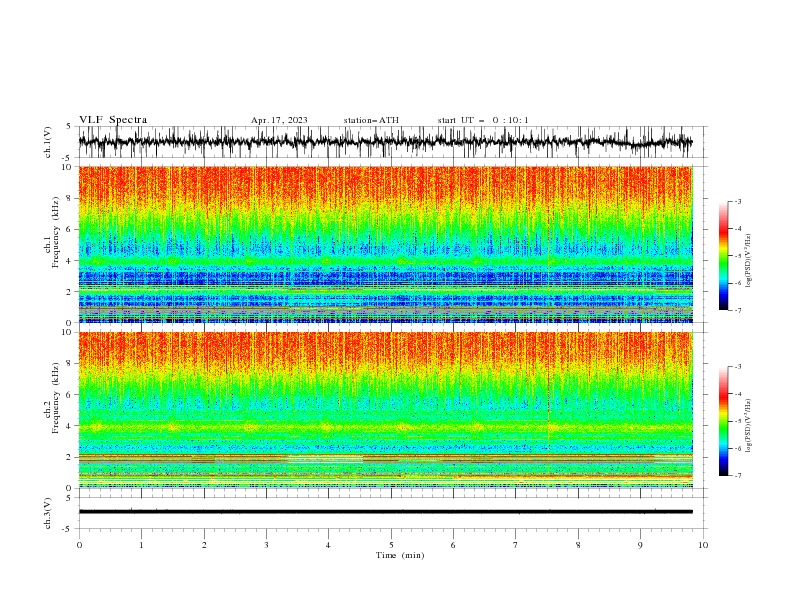
Task: Click the "4" tick on the time axis
Action: coord(328,545)
